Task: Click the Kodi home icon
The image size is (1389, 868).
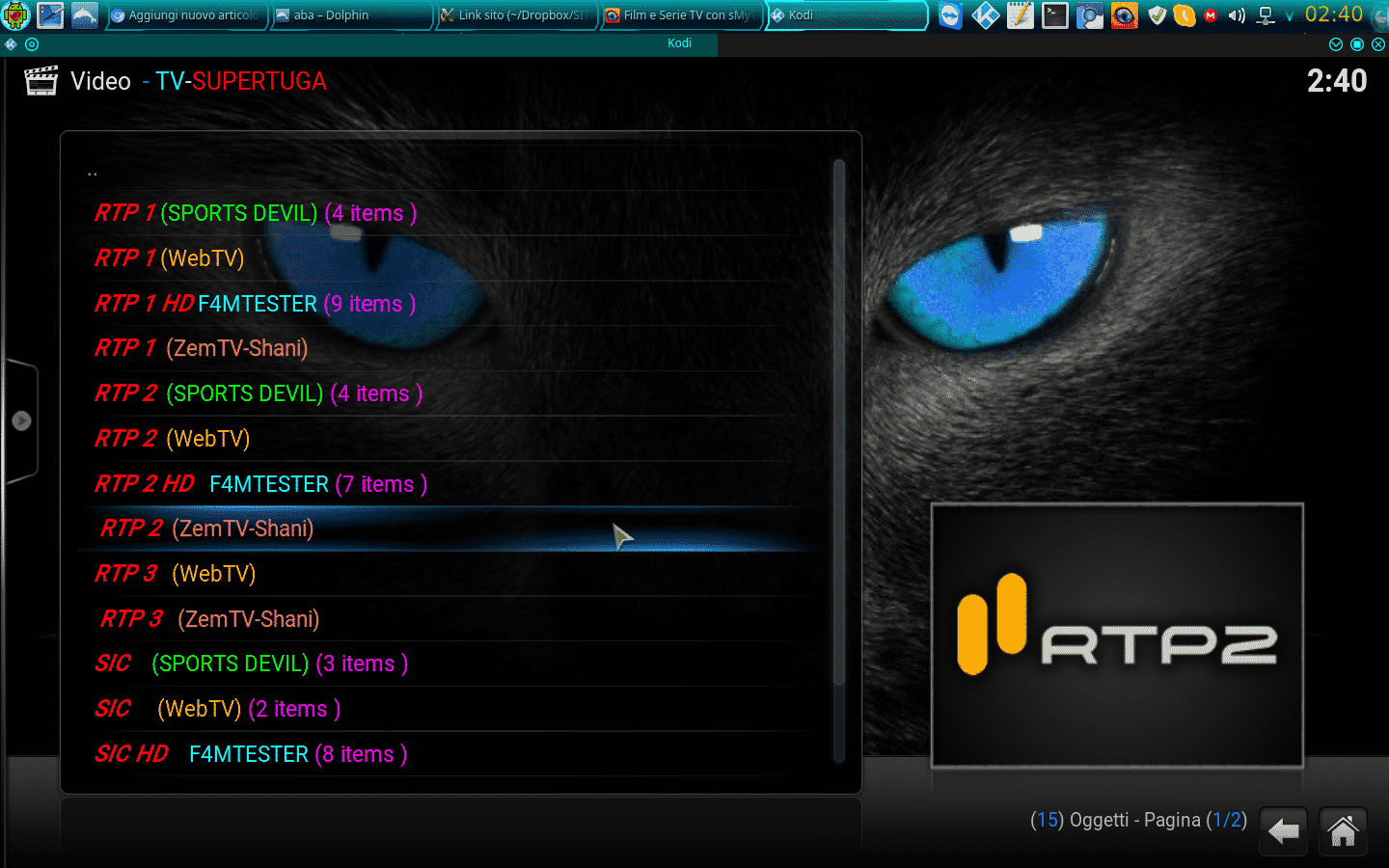Action: tap(1343, 831)
